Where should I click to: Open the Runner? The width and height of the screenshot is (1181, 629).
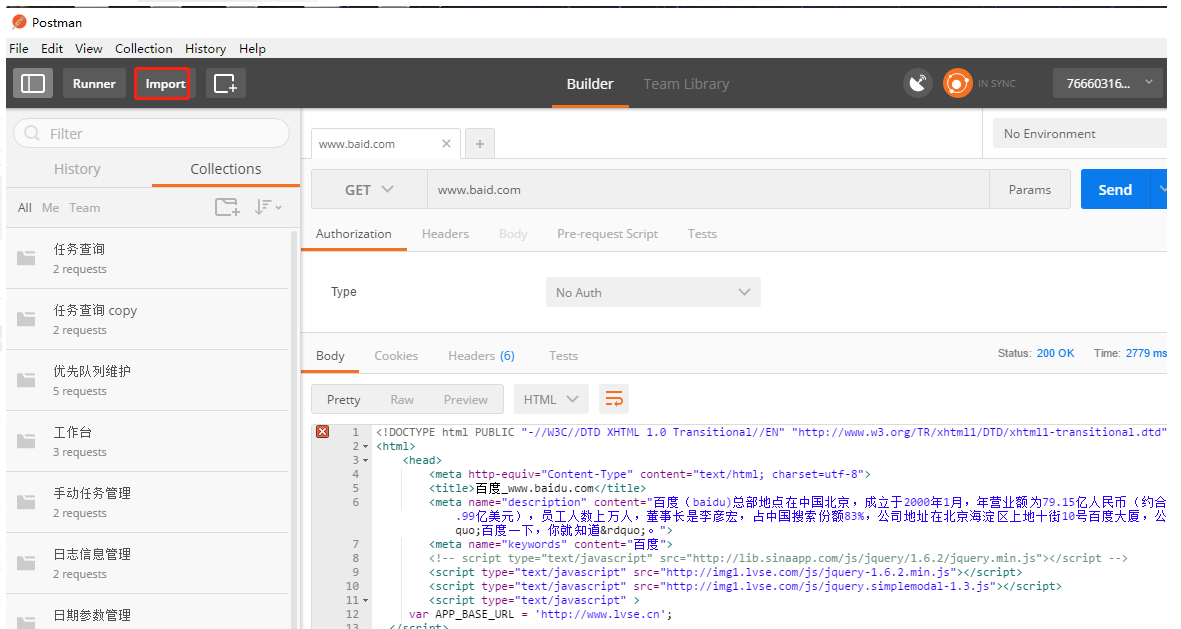point(94,84)
